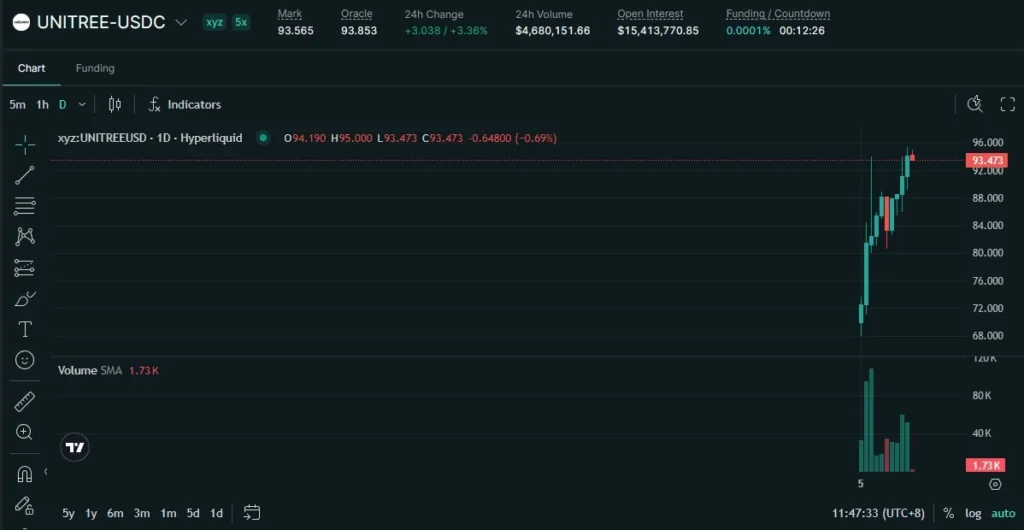This screenshot has height=530, width=1024.
Task: Set the range to 5y
Action: coord(69,514)
